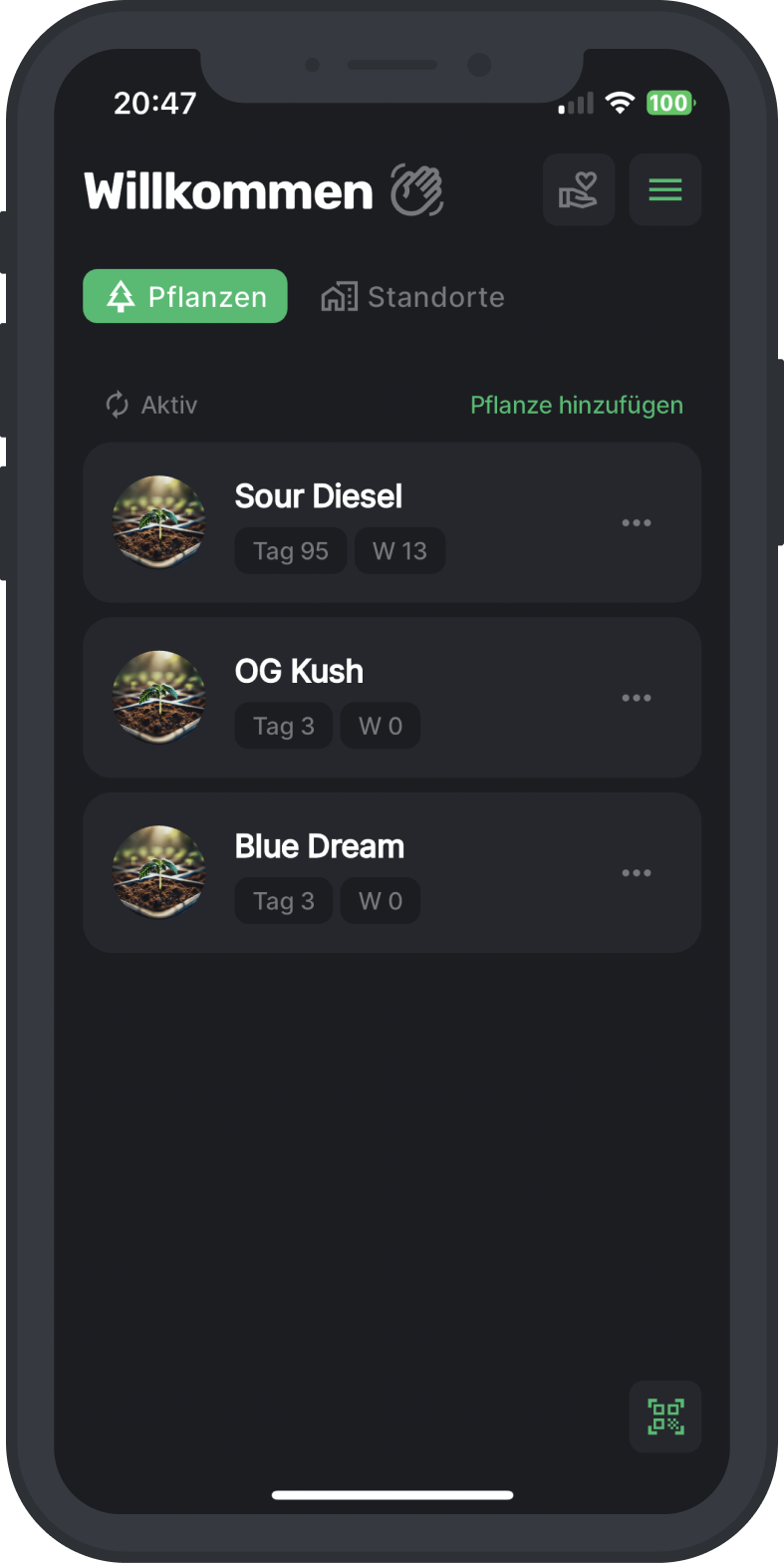Open the green hamburger menu
The height and width of the screenshot is (1563, 784).
click(x=665, y=189)
